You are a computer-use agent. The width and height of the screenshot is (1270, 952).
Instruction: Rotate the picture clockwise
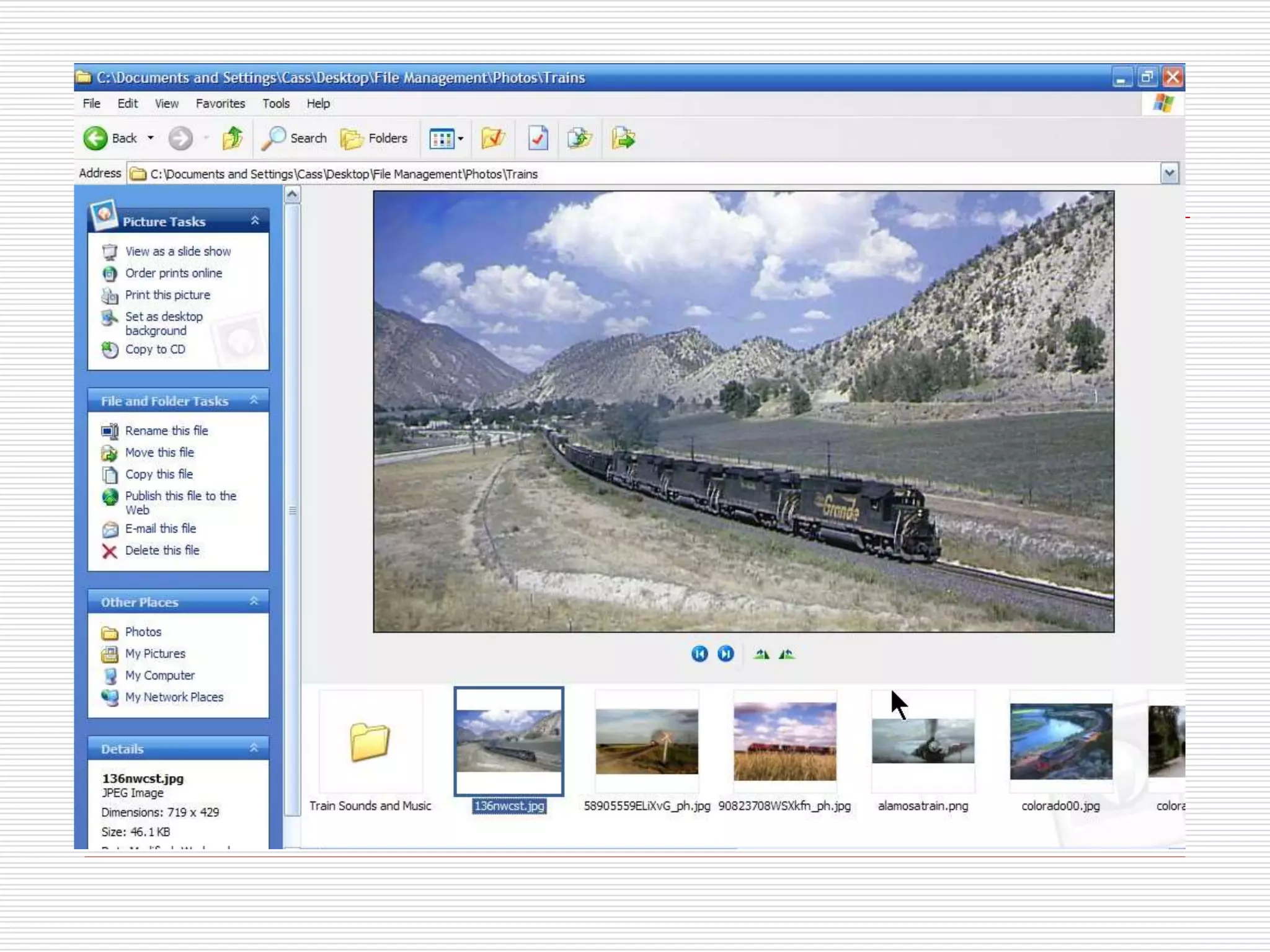[762, 654]
